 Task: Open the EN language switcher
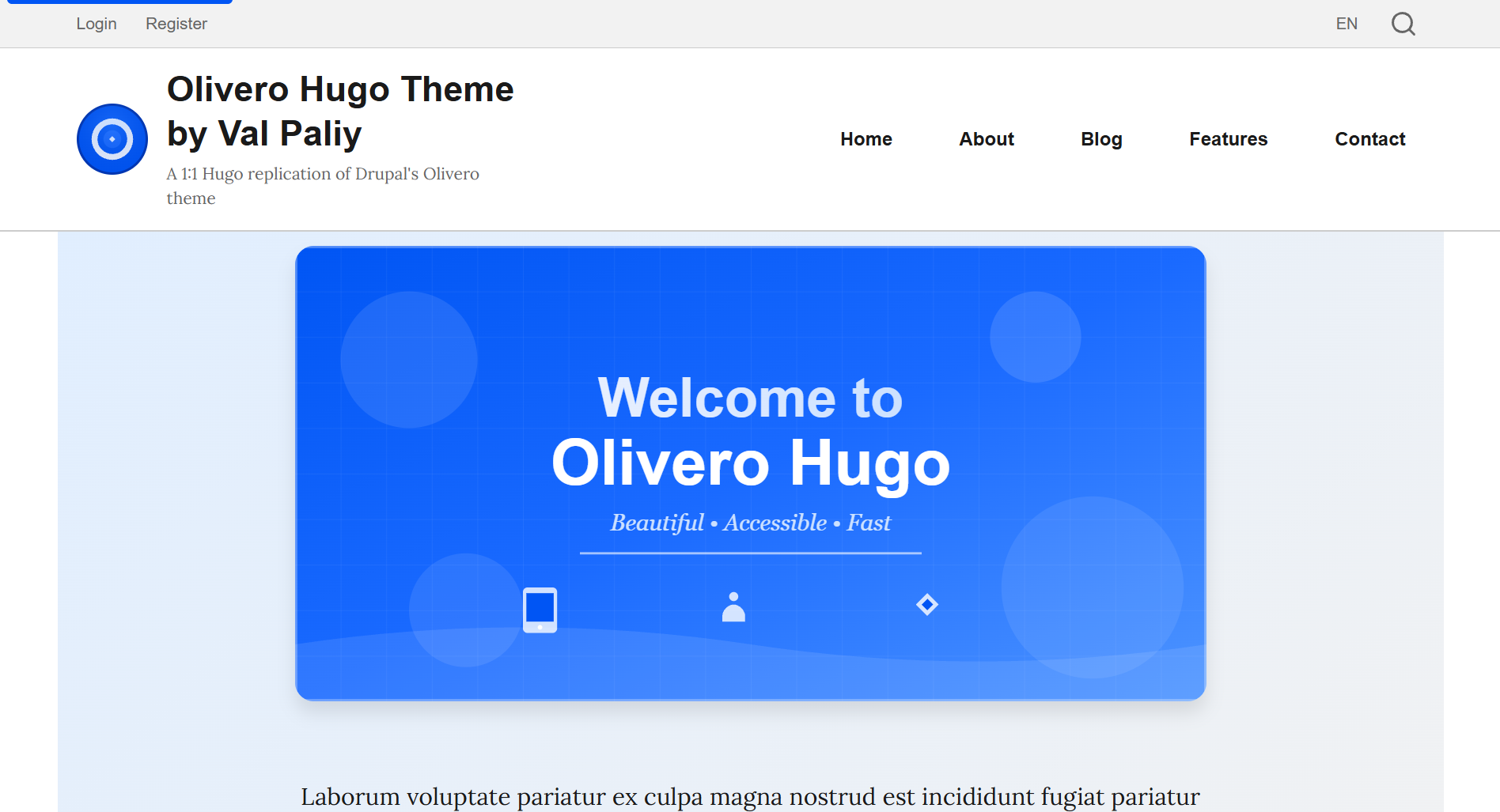pos(1346,24)
